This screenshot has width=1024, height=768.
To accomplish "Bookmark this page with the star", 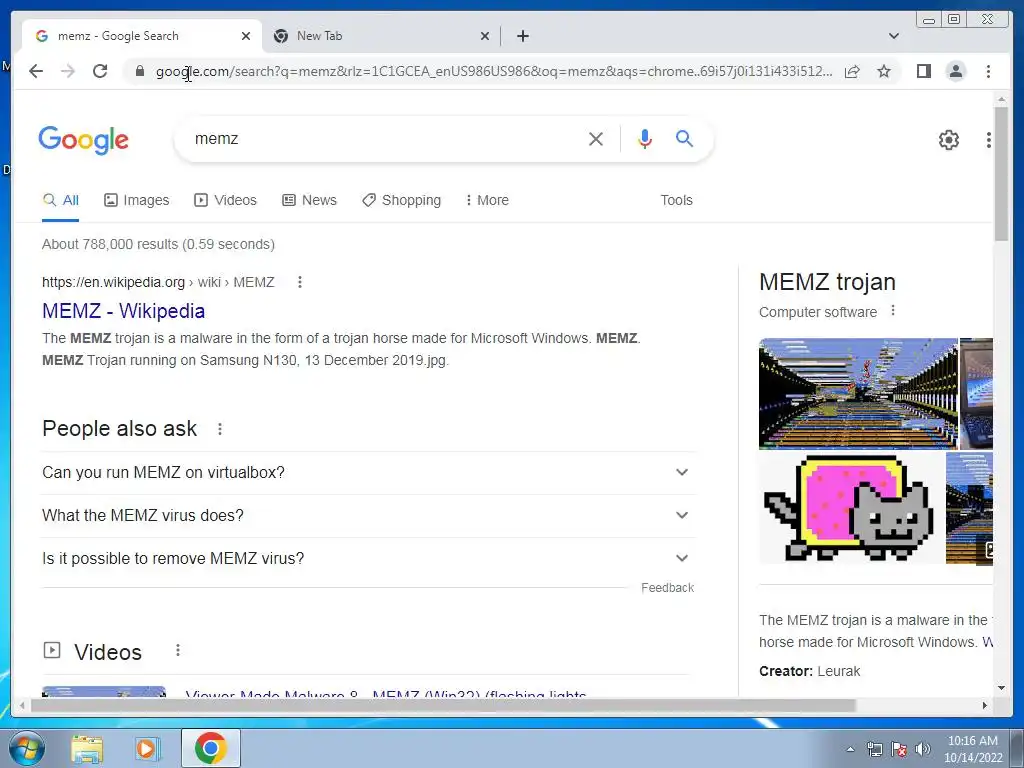I will pyautogui.click(x=884, y=71).
